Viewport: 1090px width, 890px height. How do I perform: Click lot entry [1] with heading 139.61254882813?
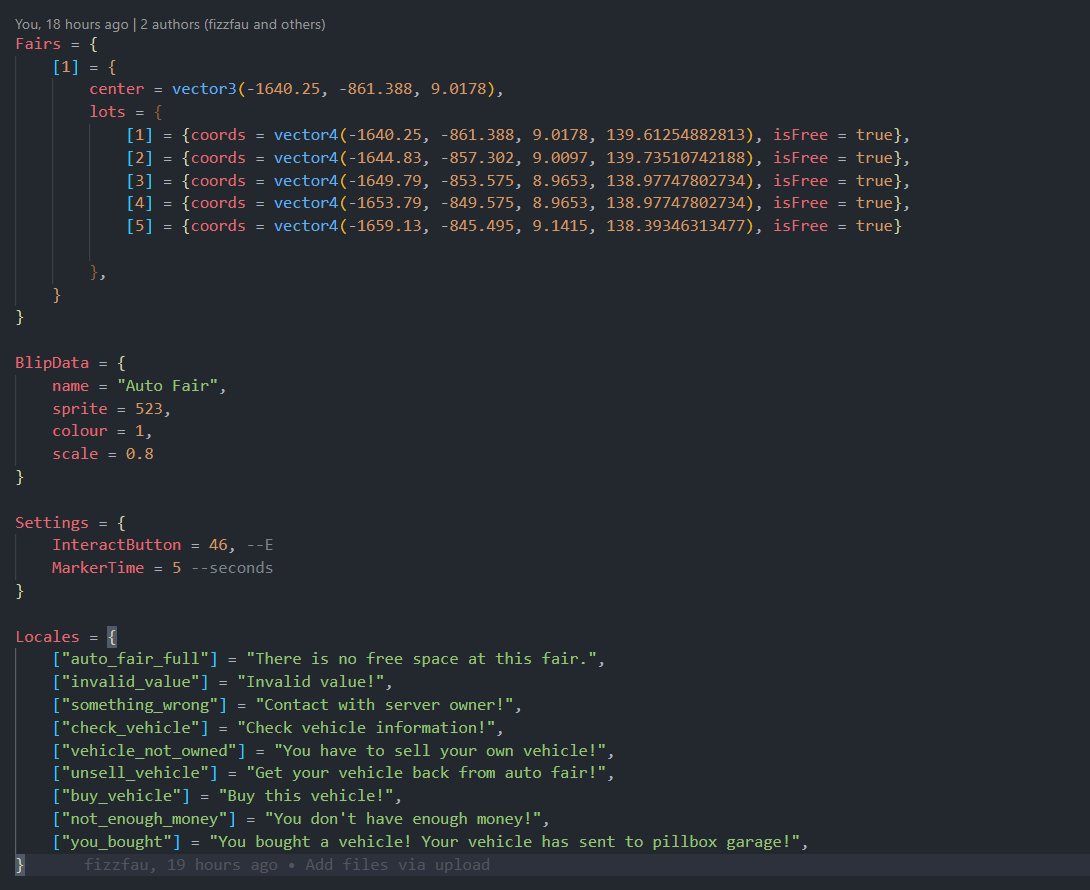coord(518,135)
